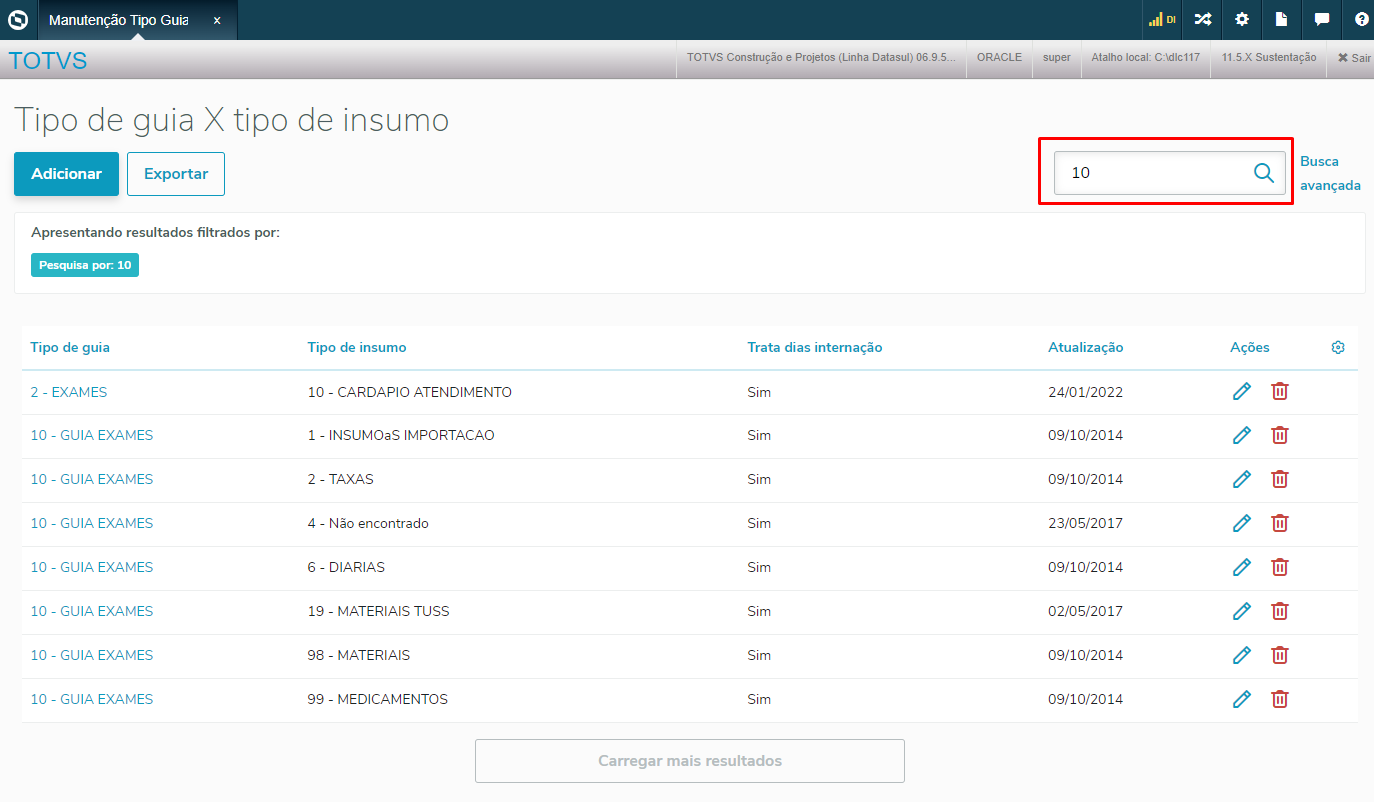Delete the INSUMOaS IMPORTACAO row

click(x=1280, y=435)
